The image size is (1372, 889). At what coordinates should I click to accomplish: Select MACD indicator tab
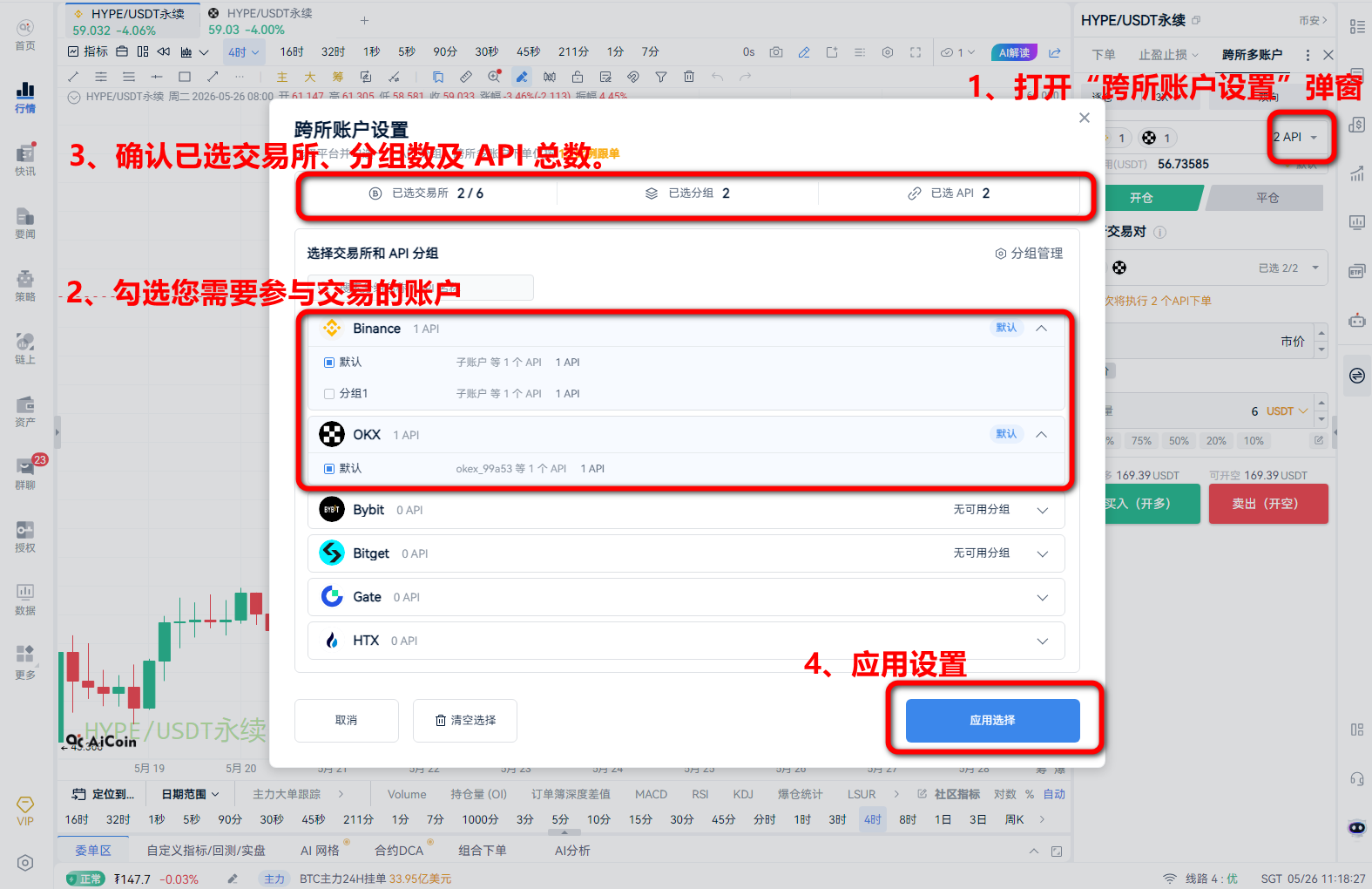[x=652, y=794]
